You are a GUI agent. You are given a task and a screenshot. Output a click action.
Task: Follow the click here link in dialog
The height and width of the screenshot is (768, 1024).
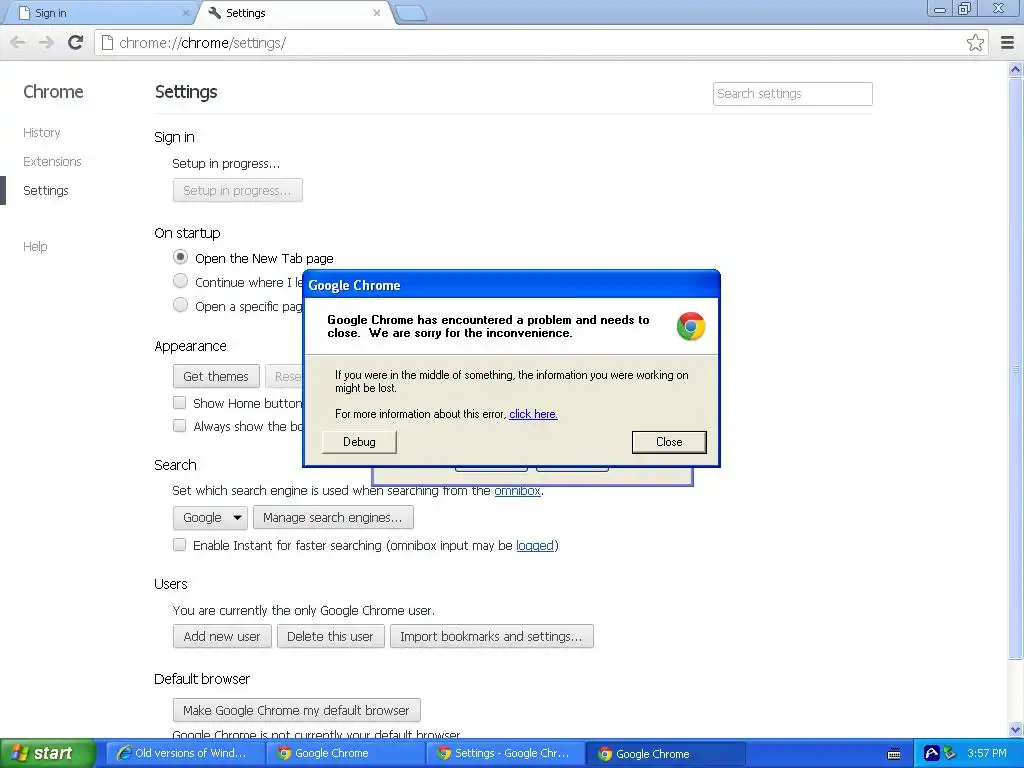coord(533,414)
